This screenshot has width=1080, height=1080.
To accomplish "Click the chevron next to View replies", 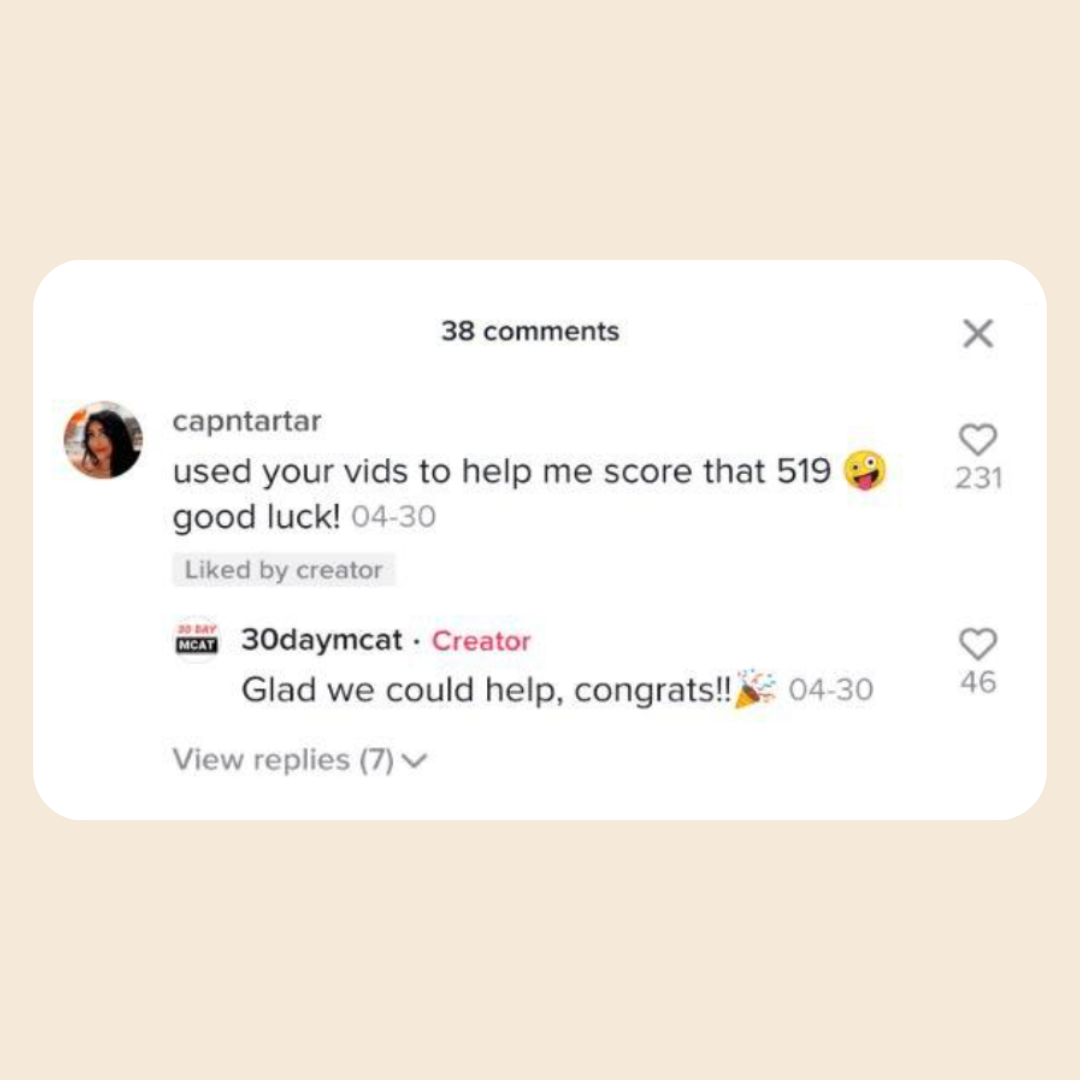I will pyautogui.click(x=415, y=761).
